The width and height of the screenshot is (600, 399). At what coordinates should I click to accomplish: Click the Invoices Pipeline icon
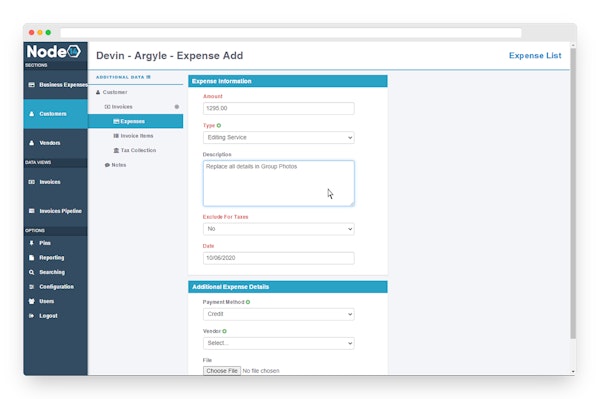pyautogui.click(x=32, y=211)
